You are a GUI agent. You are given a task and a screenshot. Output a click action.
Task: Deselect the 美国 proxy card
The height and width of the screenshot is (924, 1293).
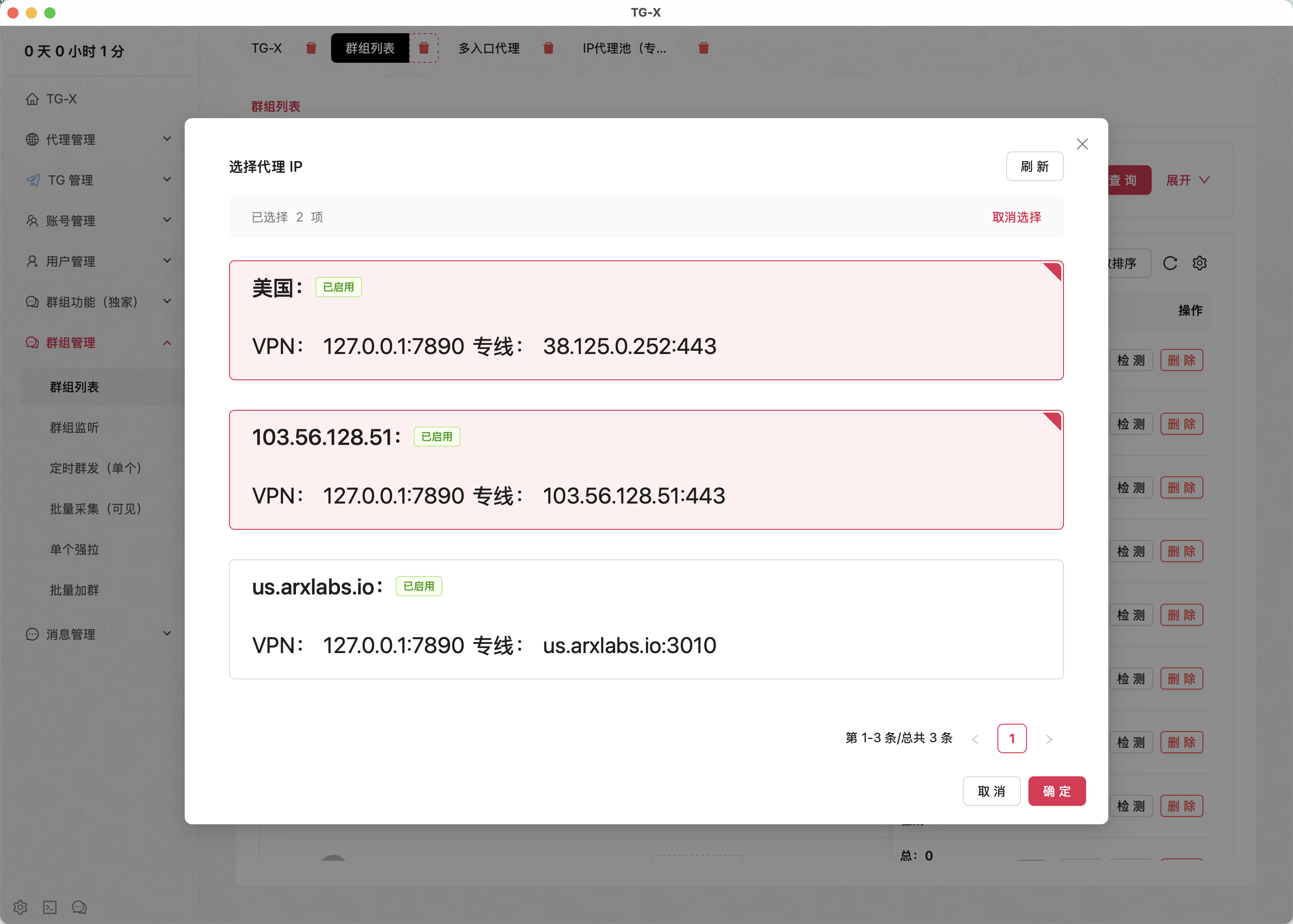[x=646, y=320]
